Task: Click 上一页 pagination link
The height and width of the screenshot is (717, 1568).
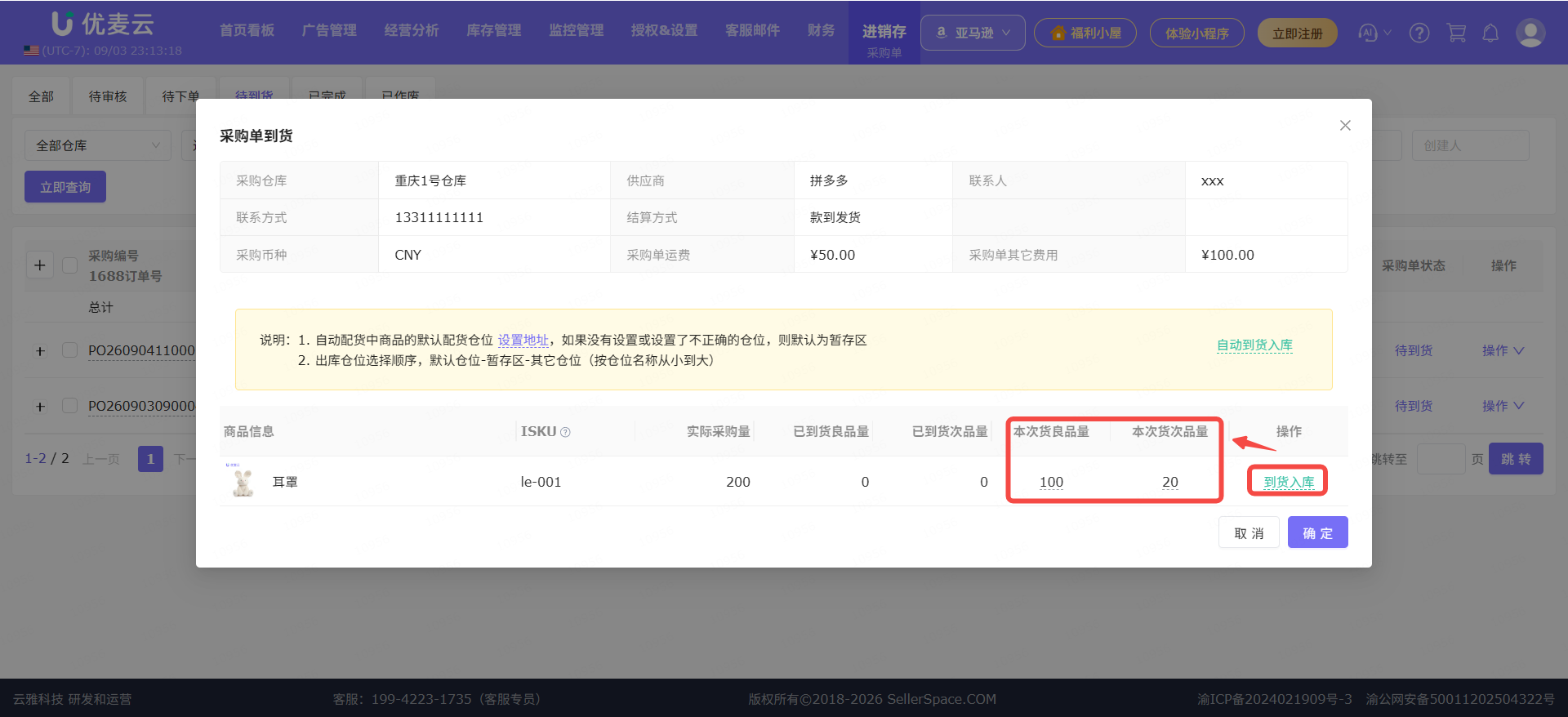Action: click(101, 459)
